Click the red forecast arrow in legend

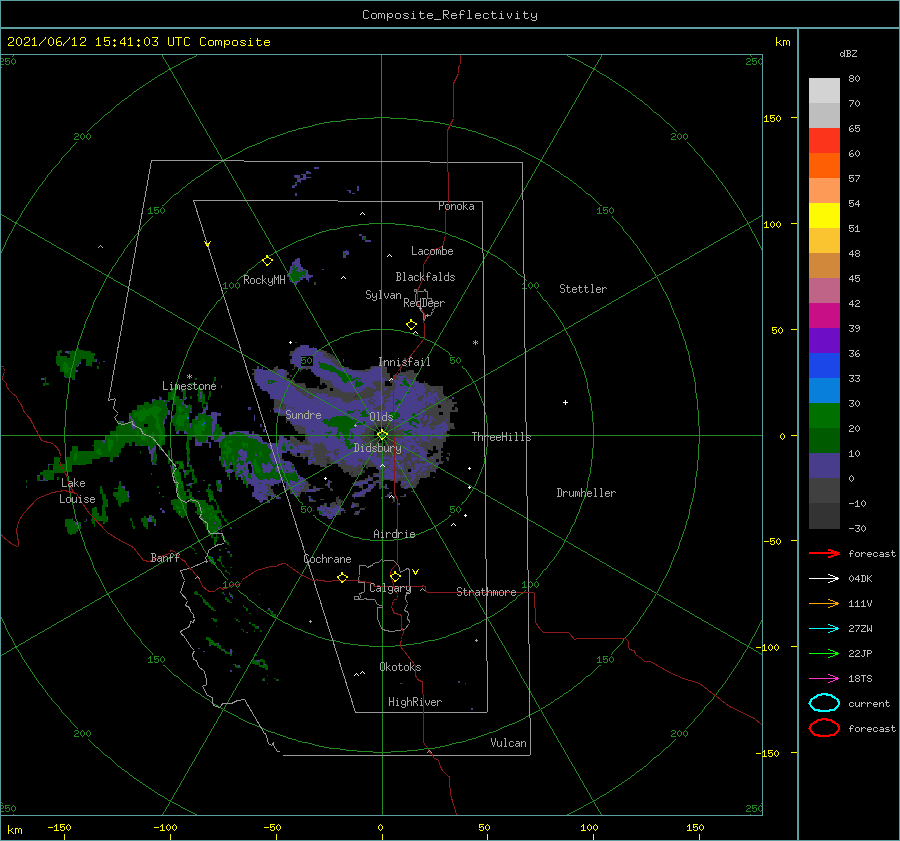click(x=824, y=553)
